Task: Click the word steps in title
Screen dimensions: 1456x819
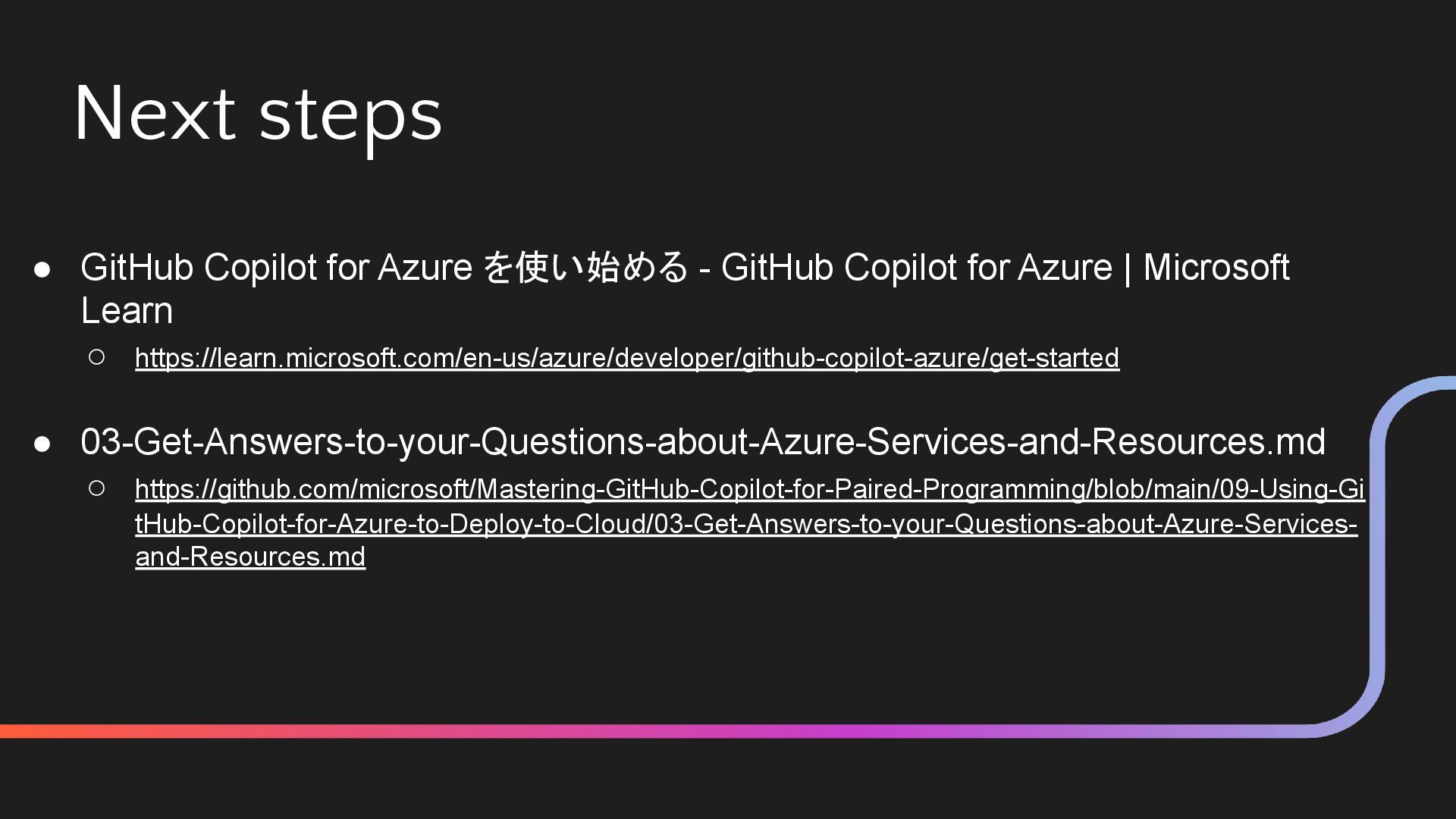Action: [x=350, y=118]
